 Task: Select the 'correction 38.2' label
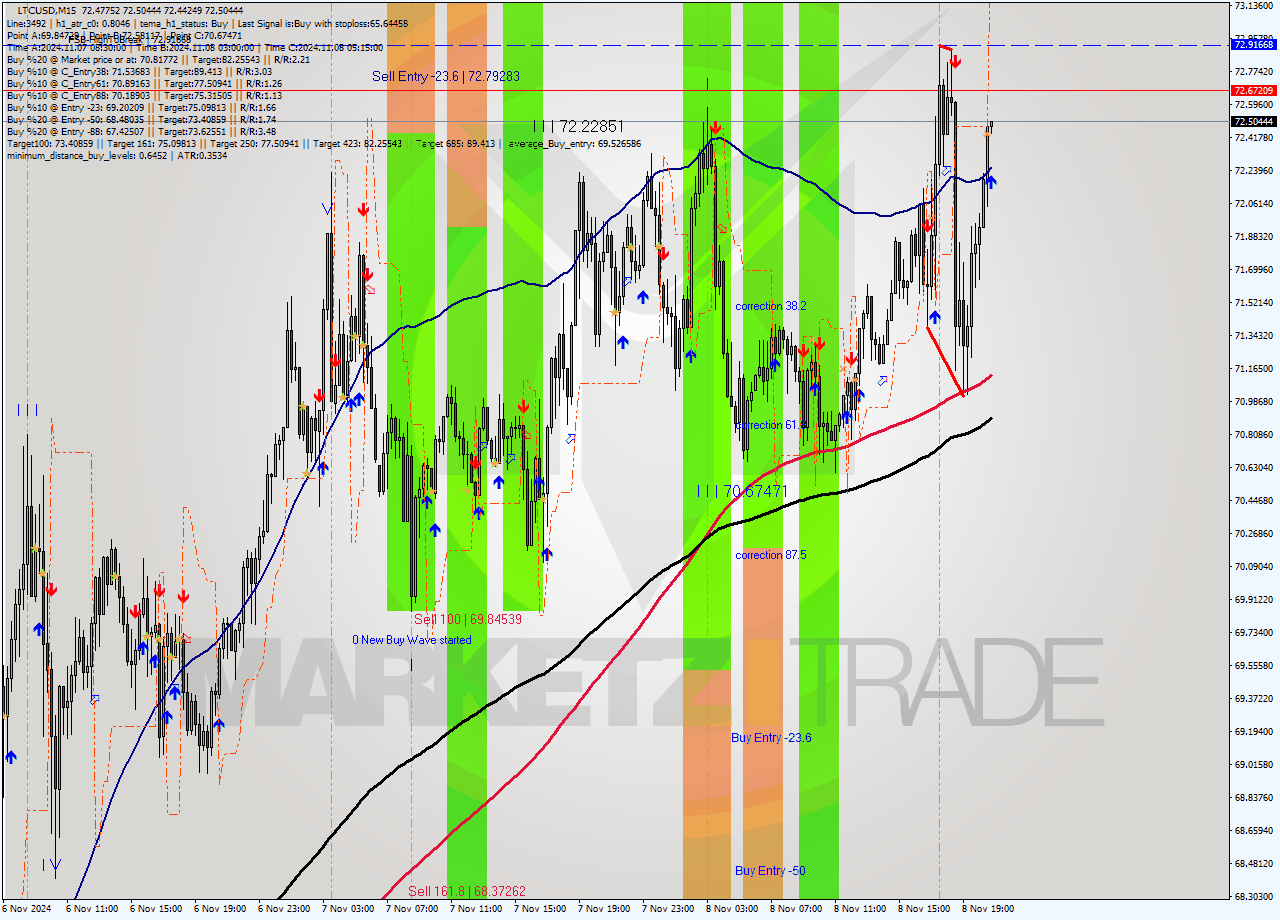771,306
